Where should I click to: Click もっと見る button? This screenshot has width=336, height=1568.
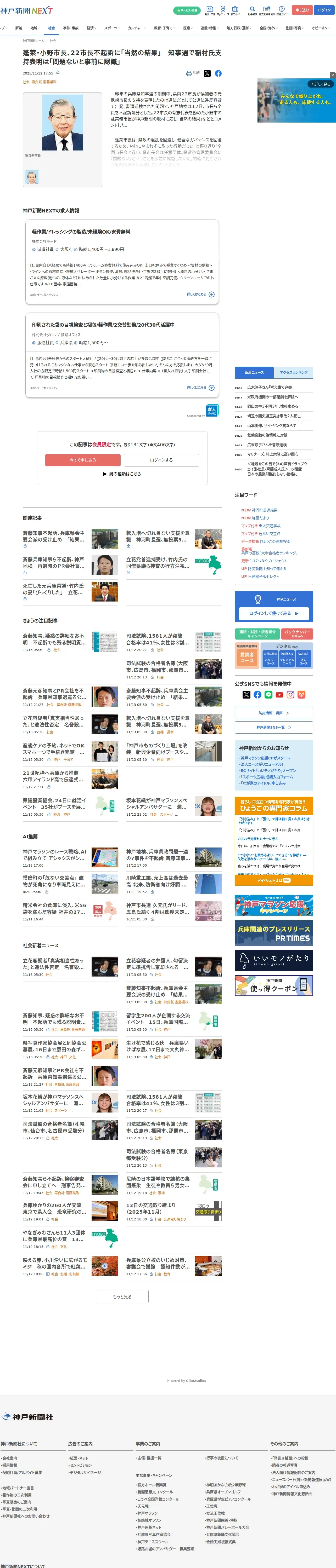pyautogui.click(x=122, y=1296)
